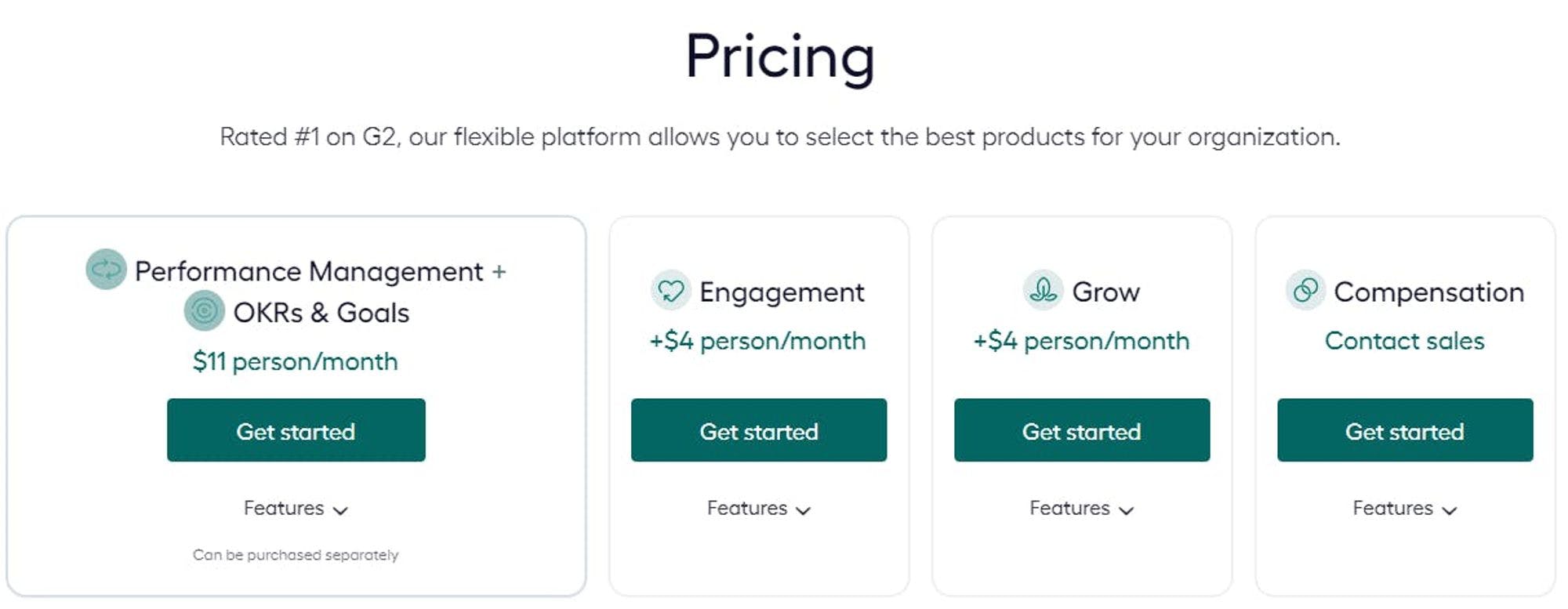
Task: Click the Compensation linked-rings icon
Action: [x=1305, y=291]
